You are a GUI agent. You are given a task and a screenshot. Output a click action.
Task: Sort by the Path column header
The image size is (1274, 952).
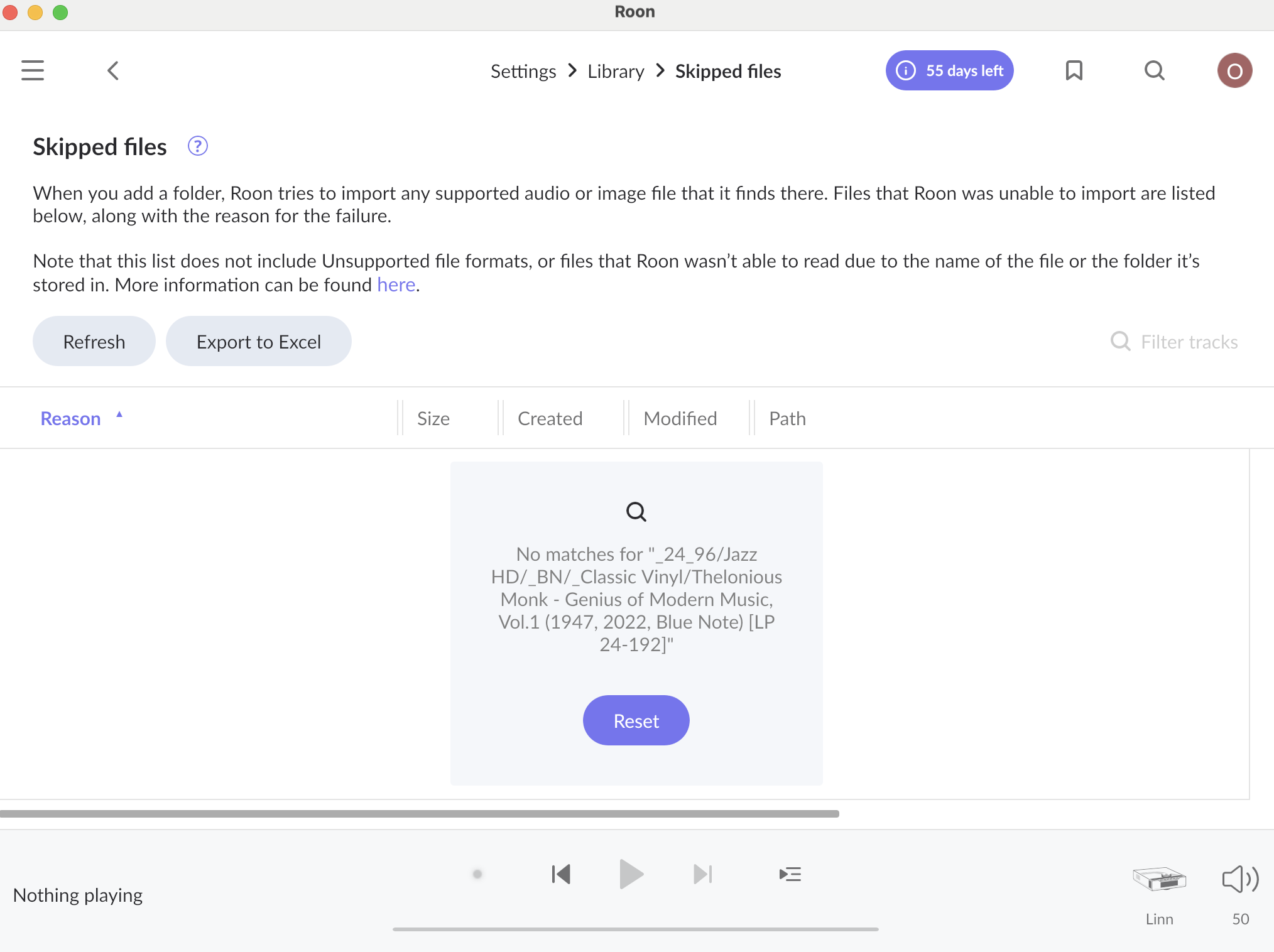(x=788, y=418)
